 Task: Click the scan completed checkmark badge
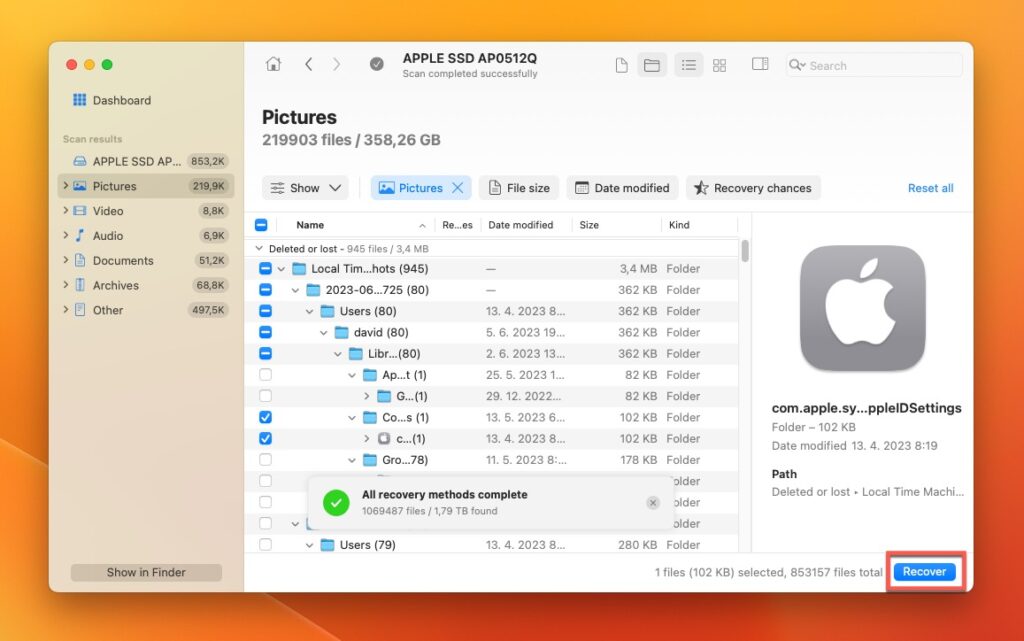(377, 63)
